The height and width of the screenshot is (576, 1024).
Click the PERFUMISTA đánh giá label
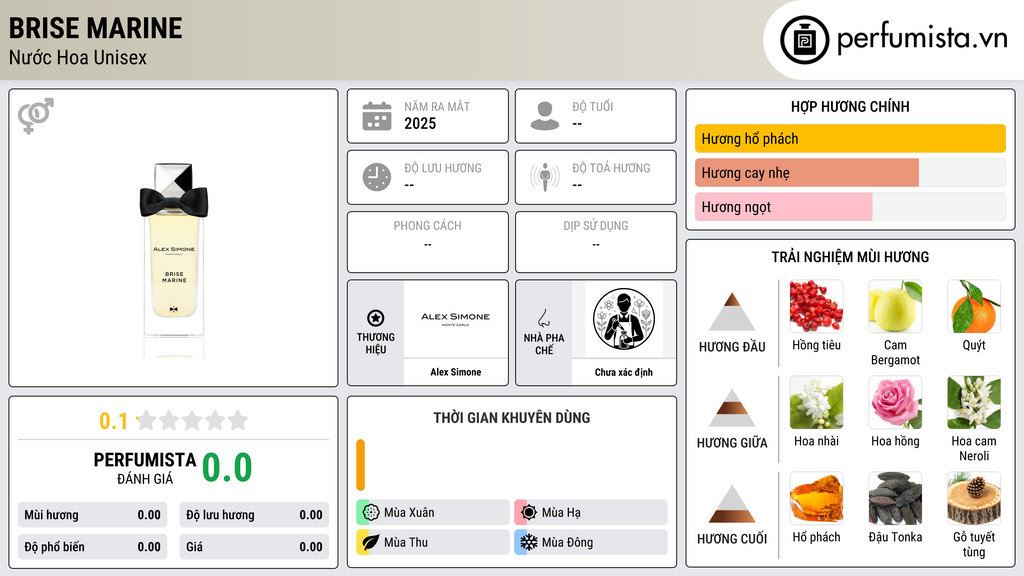(145, 468)
